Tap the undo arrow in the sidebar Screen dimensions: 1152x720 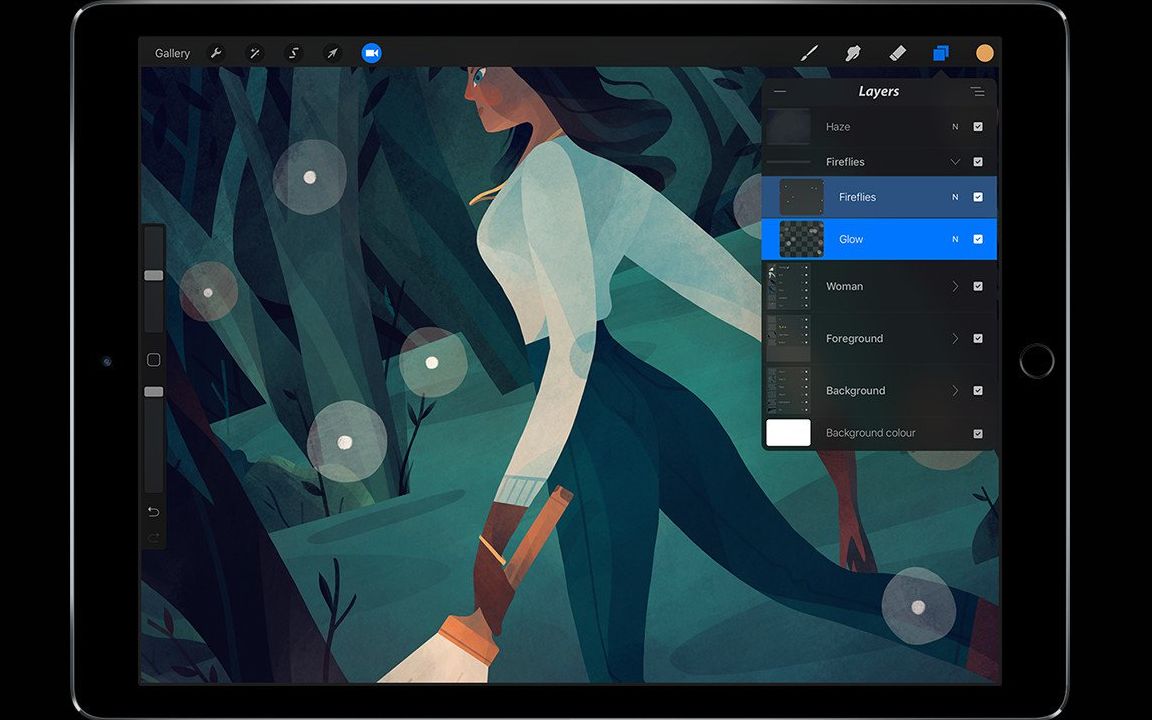coord(153,511)
